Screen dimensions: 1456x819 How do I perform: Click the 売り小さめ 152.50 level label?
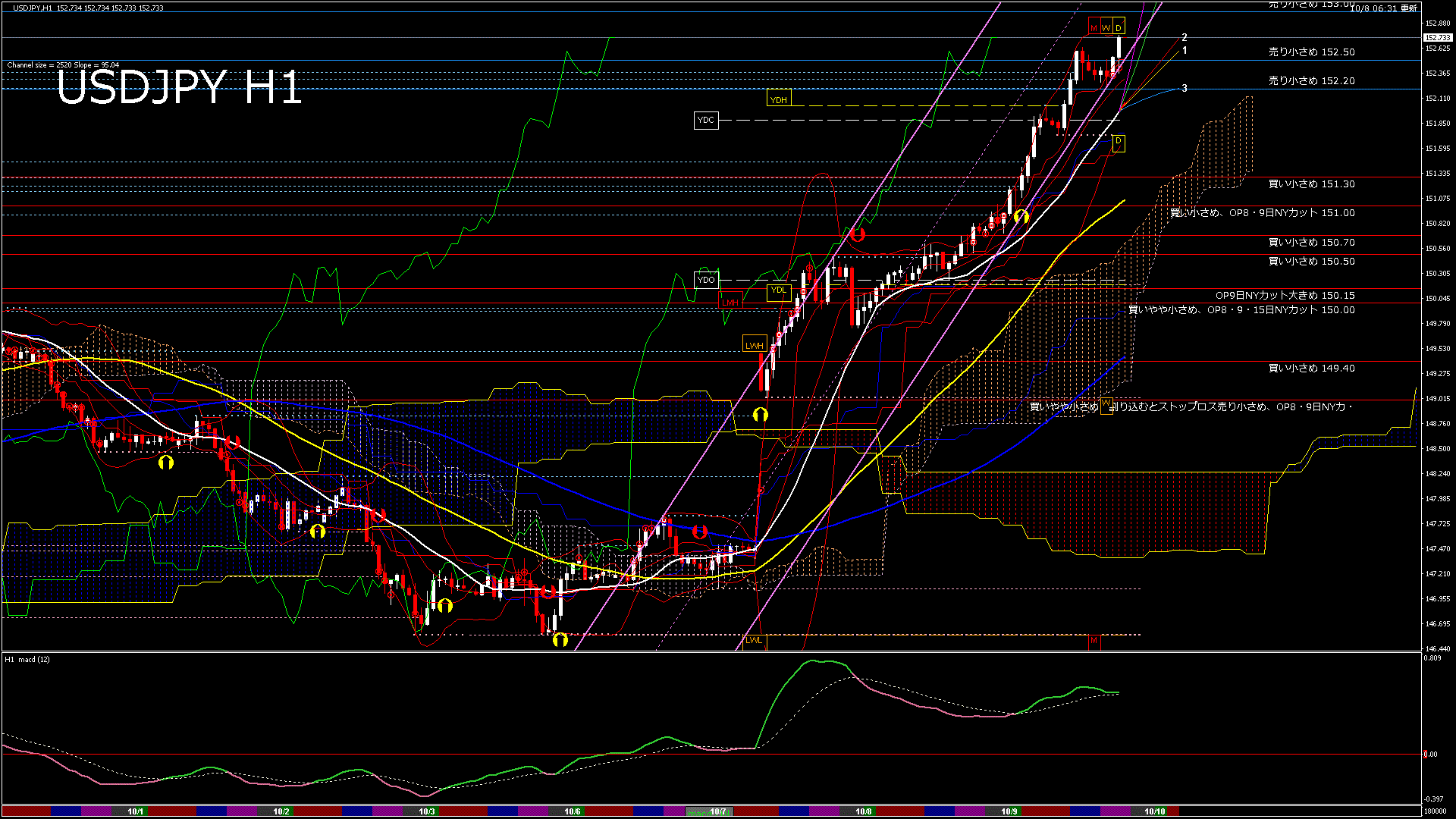pos(1311,52)
